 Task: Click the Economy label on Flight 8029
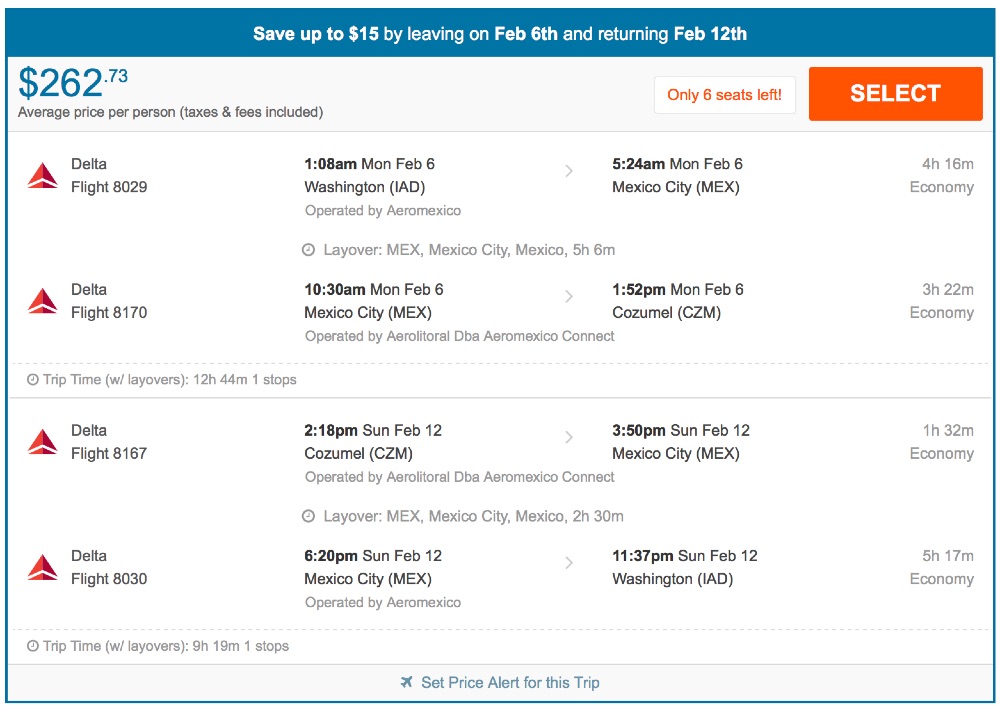[x=942, y=187]
